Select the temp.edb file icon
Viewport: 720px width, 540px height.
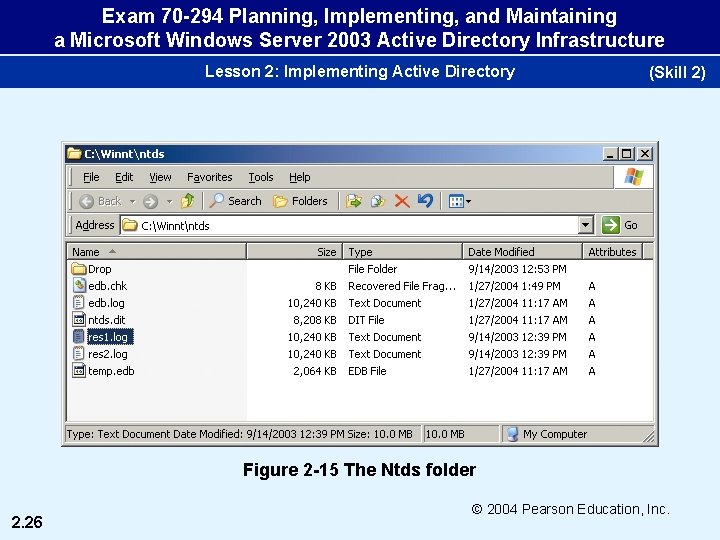[x=79, y=371]
